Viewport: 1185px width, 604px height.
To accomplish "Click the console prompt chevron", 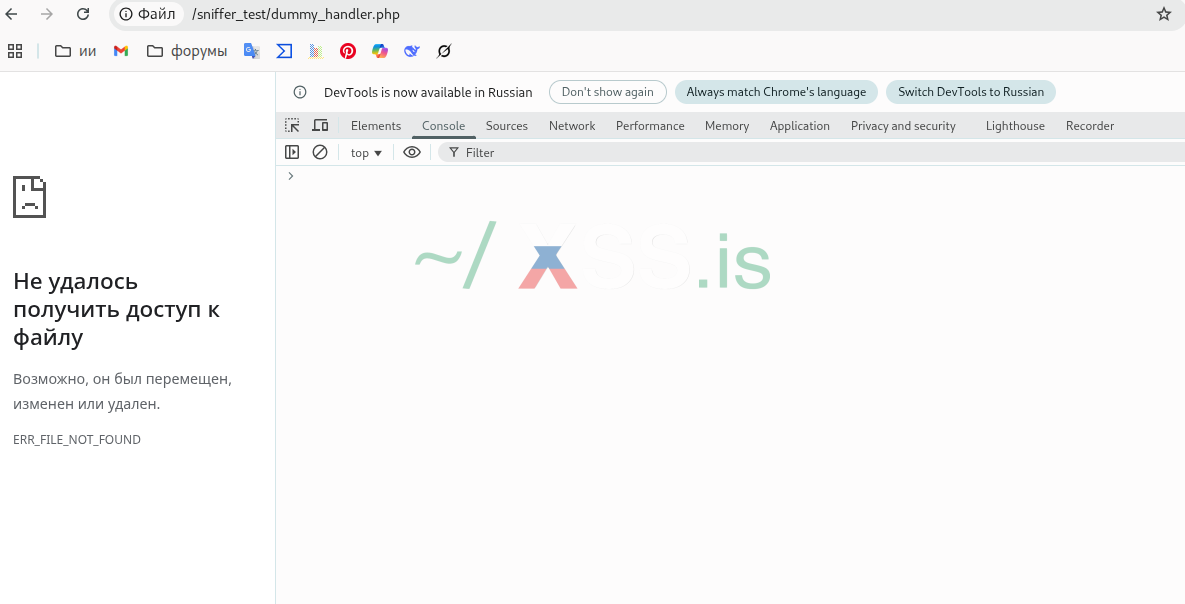I will pos(290,176).
